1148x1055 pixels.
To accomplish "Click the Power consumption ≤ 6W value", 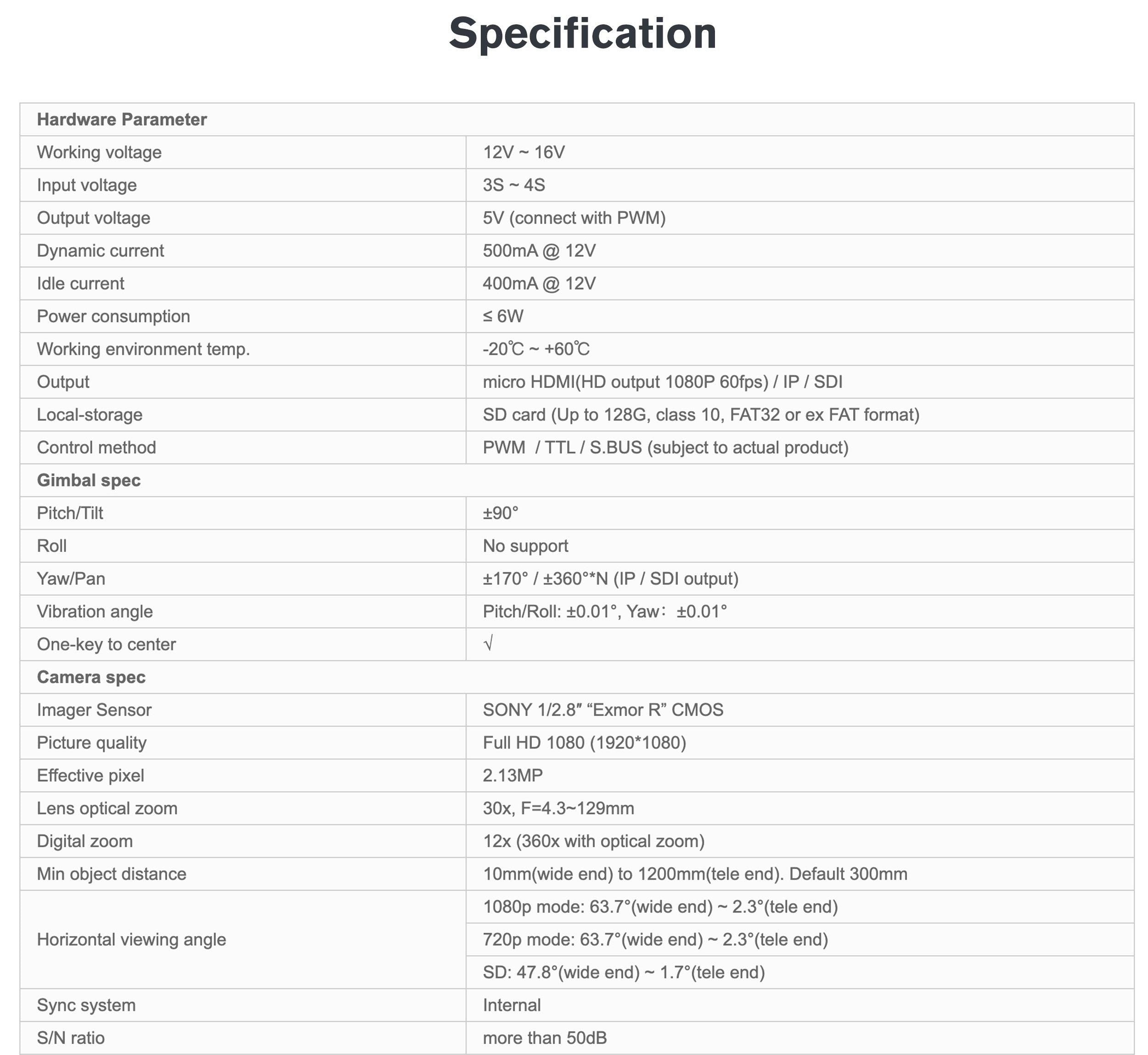I will (503, 316).
